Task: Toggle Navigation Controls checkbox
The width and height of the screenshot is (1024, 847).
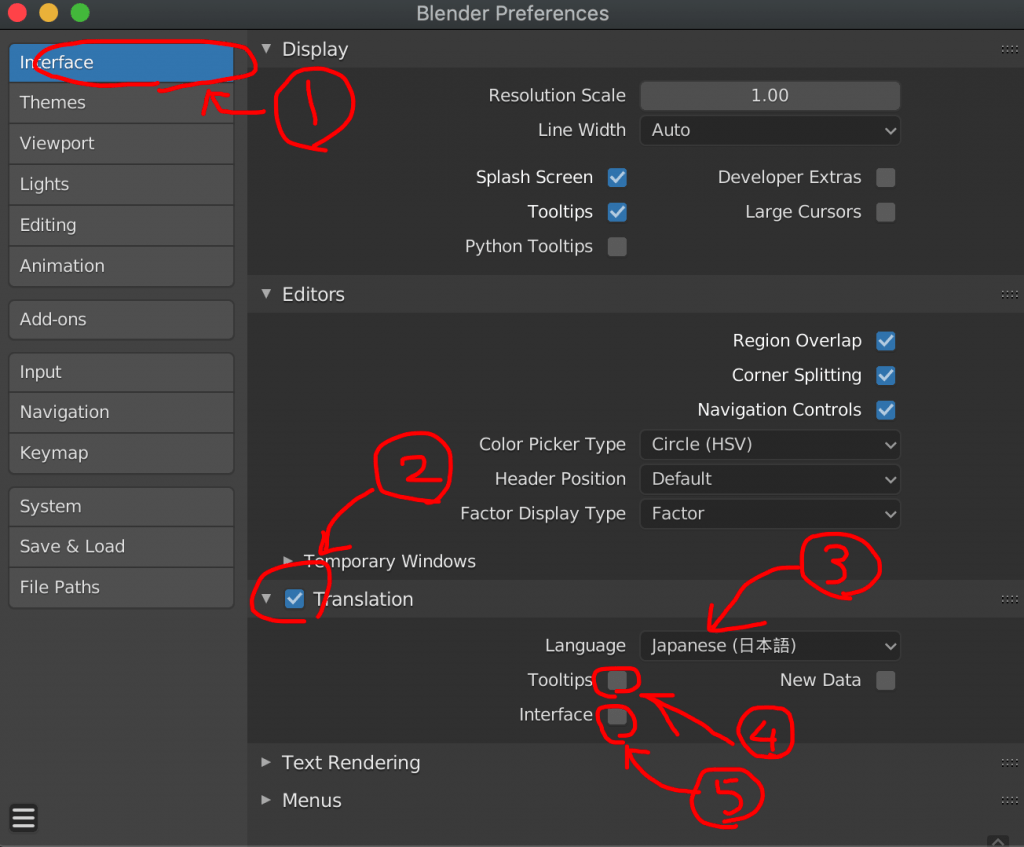Action: [x=886, y=410]
